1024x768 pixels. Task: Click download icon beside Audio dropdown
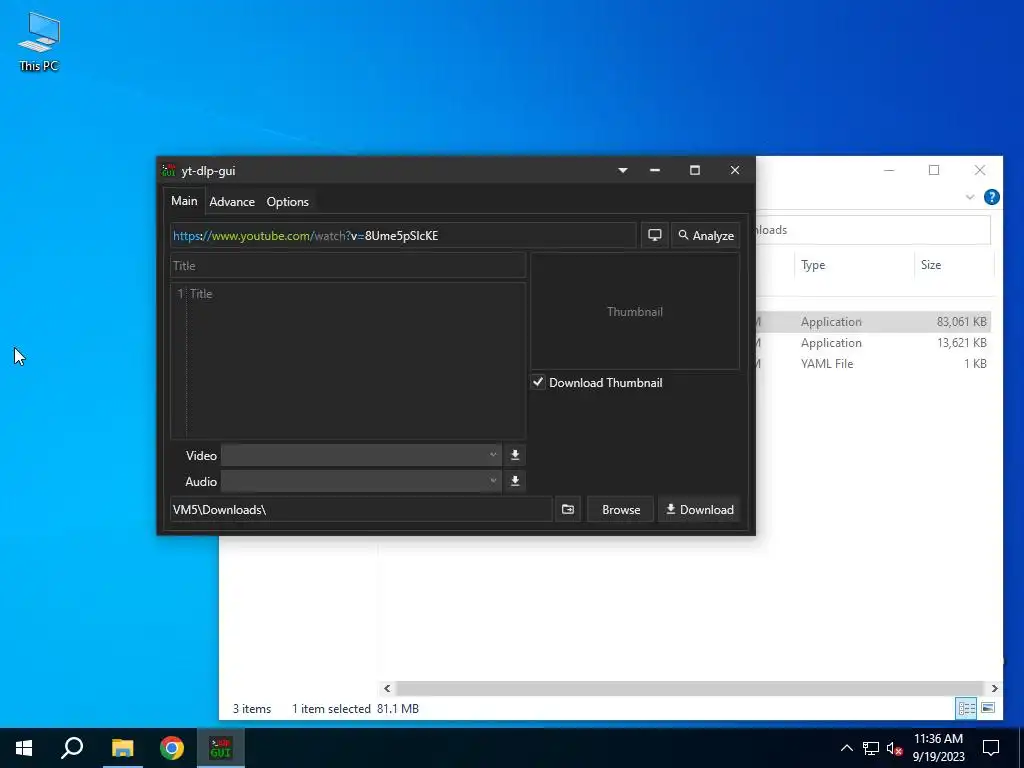(515, 481)
